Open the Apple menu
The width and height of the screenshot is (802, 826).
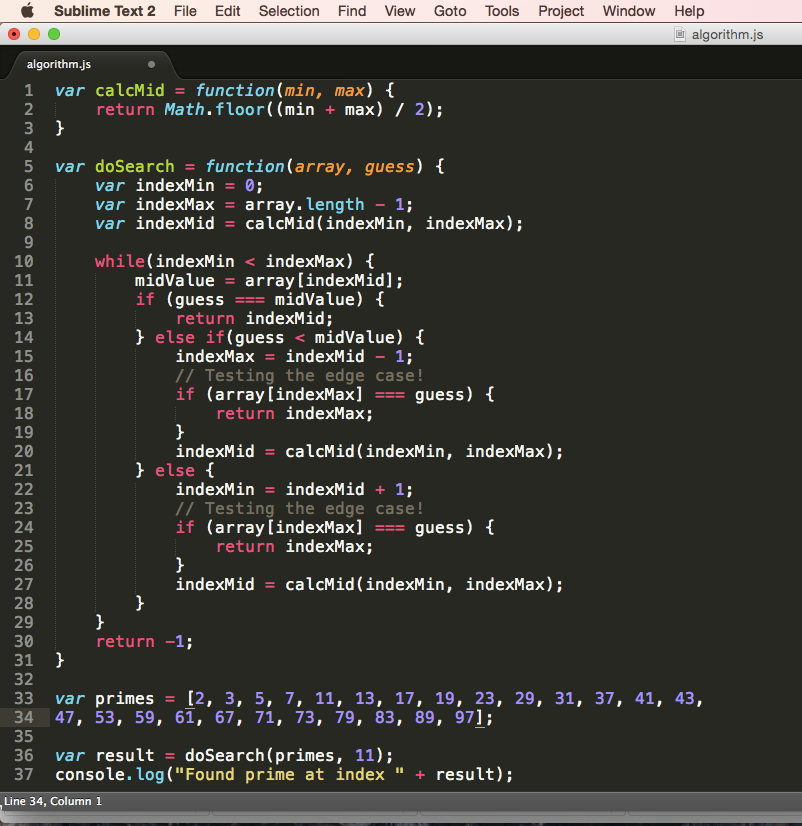pyautogui.click(x=27, y=11)
